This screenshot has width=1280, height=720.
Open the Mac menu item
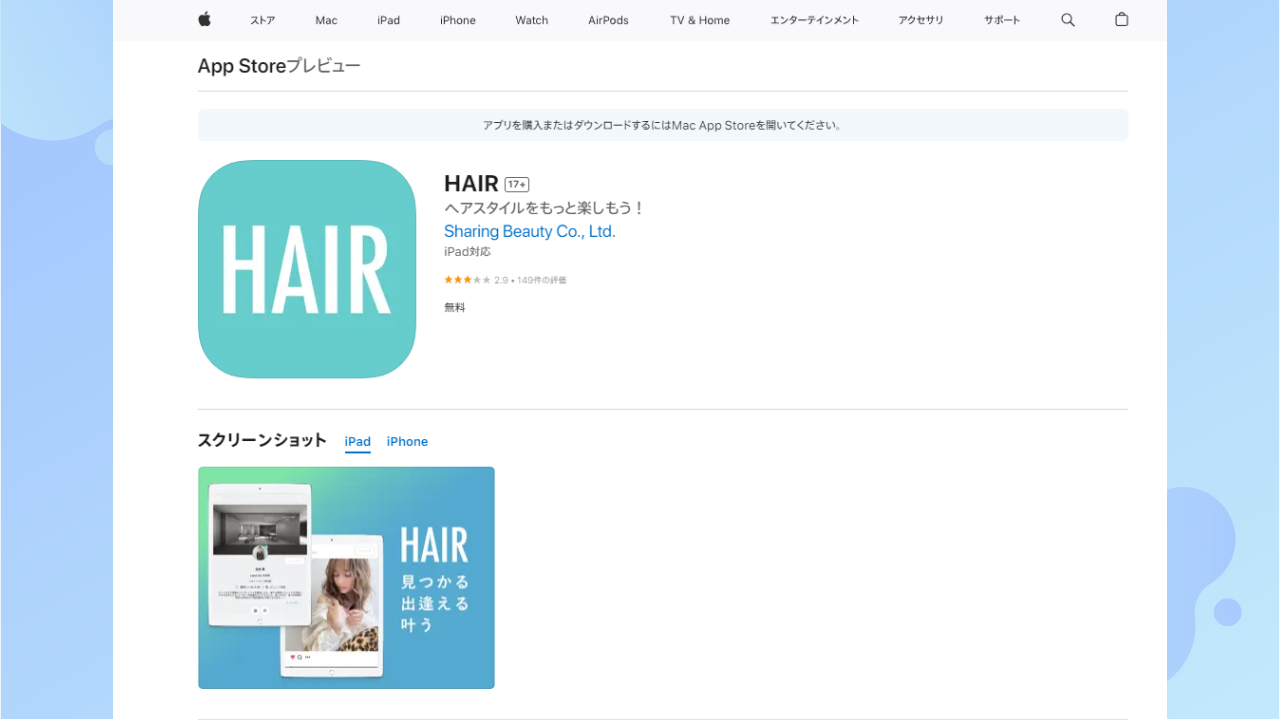click(326, 20)
